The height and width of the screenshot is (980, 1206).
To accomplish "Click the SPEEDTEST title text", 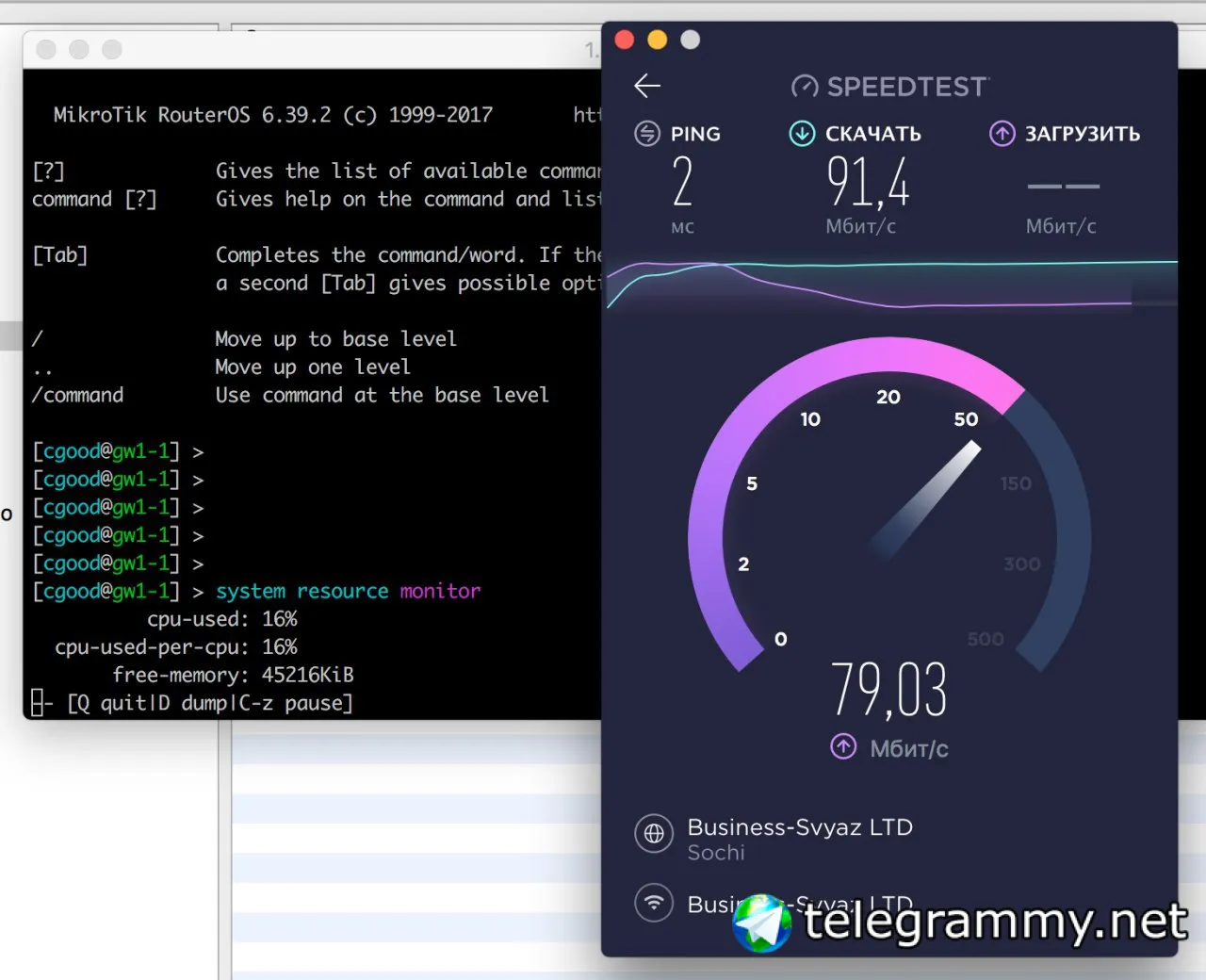I will click(x=907, y=87).
